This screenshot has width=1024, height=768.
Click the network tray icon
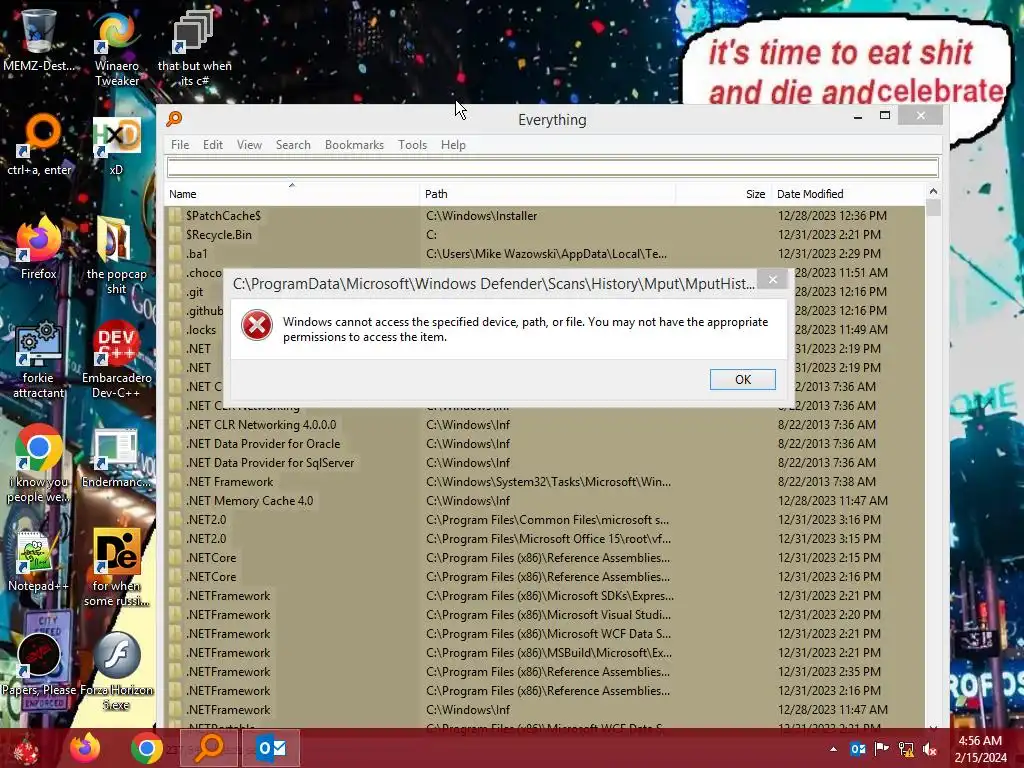[906, 749]
